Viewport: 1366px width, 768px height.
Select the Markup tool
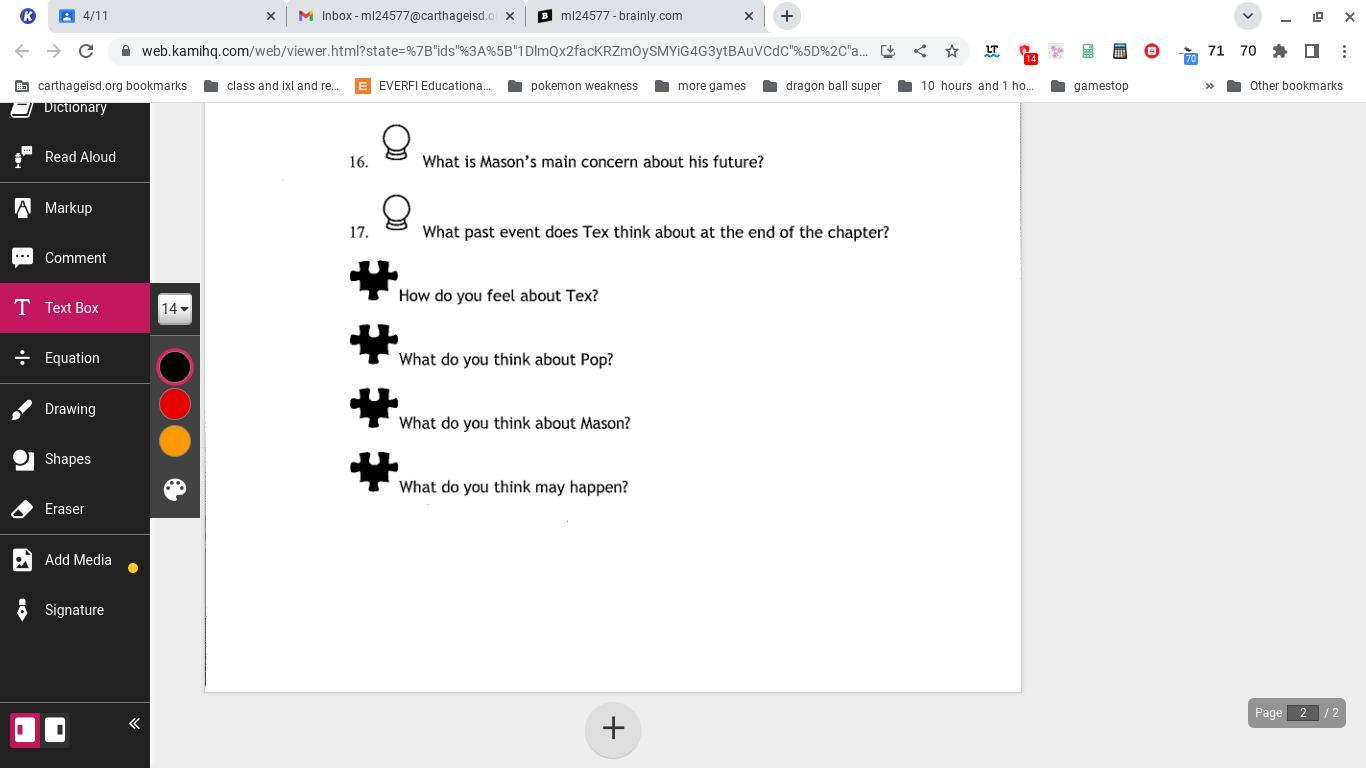pos(75,208)
